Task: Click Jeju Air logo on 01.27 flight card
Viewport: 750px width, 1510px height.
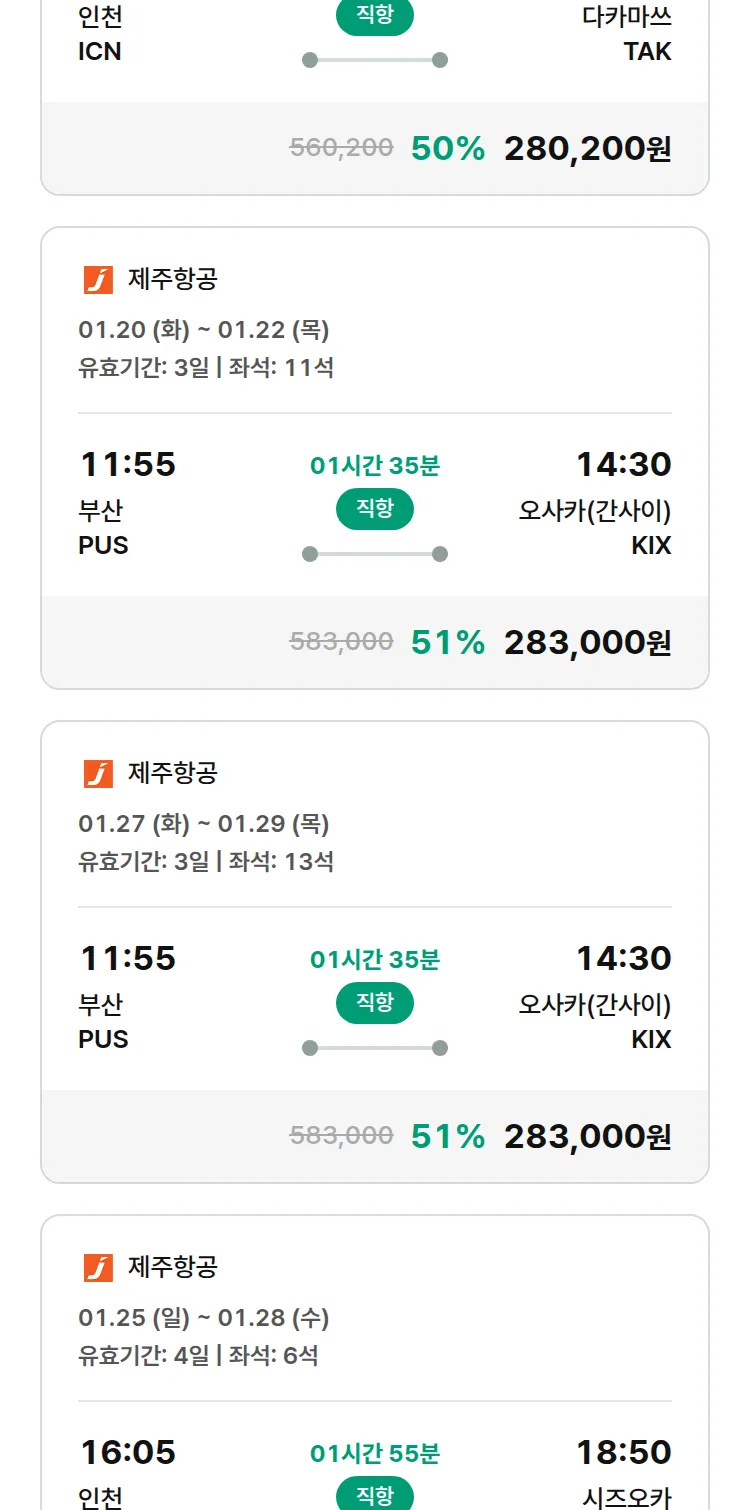Action: coord(98,774)
